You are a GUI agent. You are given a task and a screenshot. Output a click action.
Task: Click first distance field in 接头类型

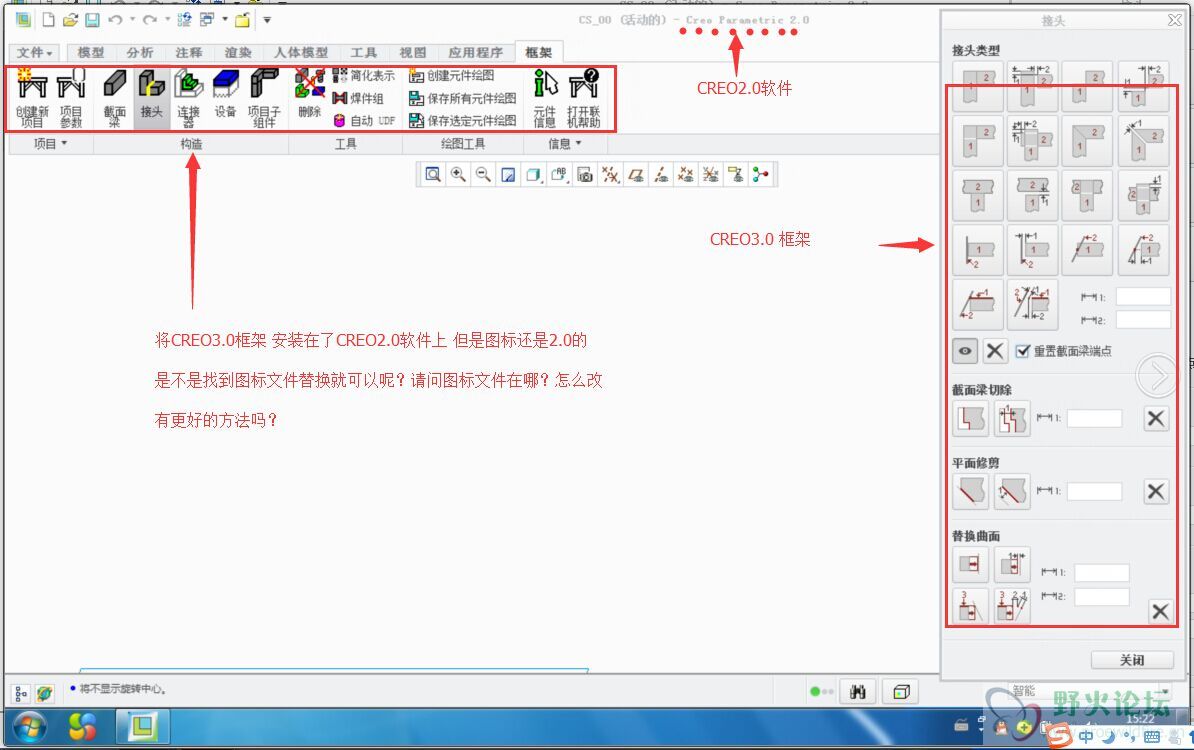coord(1143,297)
